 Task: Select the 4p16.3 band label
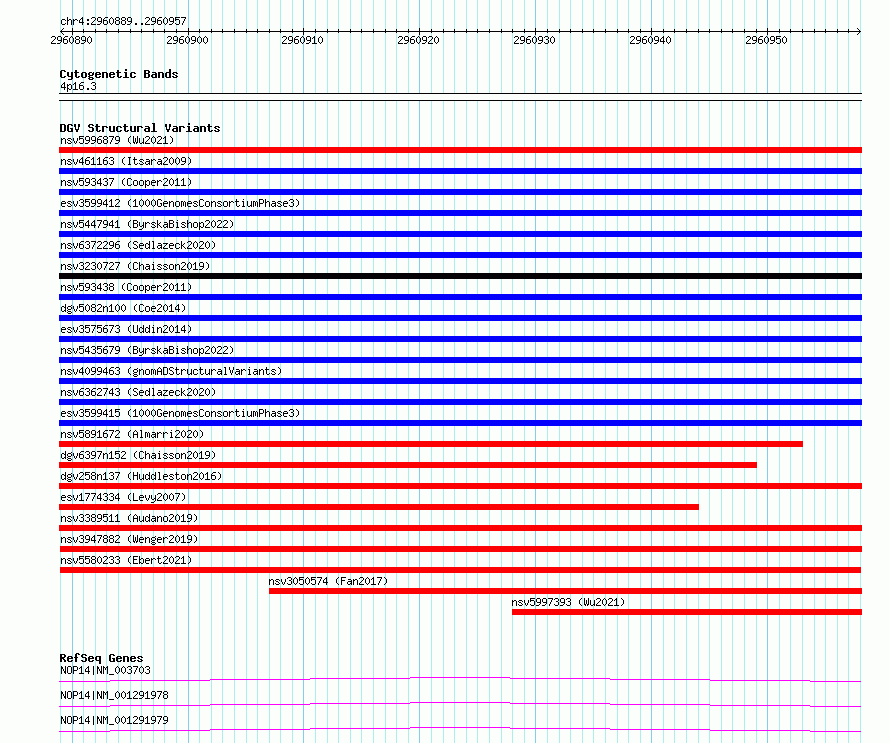point(78,86)
